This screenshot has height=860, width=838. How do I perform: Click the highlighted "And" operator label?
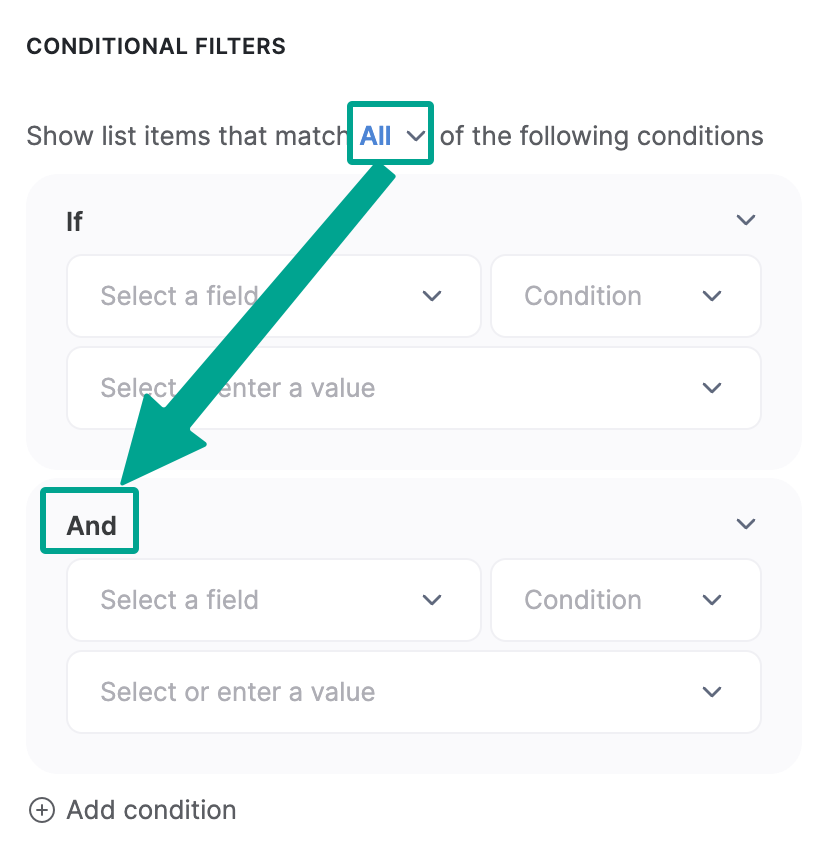(91, 525)
